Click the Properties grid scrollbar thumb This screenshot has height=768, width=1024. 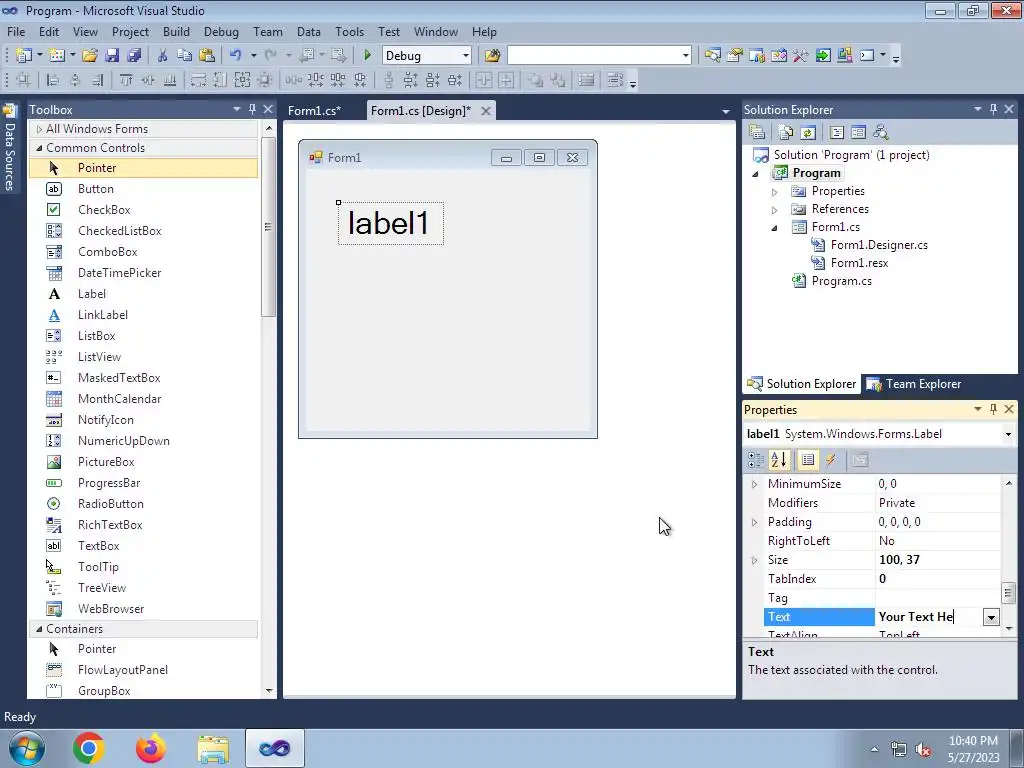click(1008, 592)
